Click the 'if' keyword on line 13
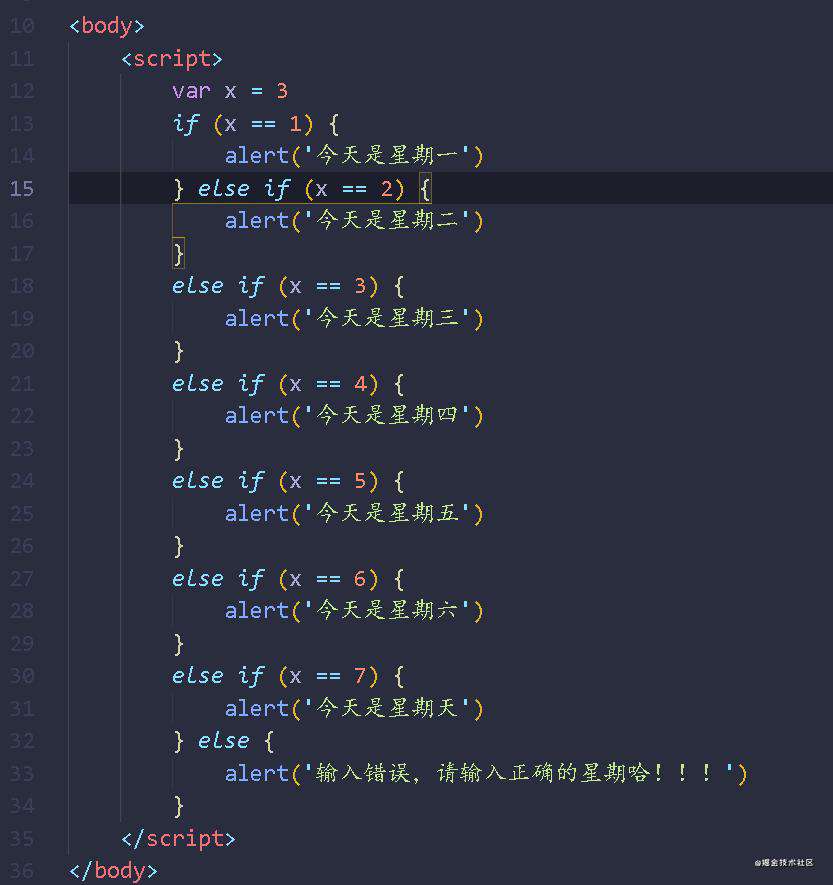 pyautogui.click(x=186, y=124)
